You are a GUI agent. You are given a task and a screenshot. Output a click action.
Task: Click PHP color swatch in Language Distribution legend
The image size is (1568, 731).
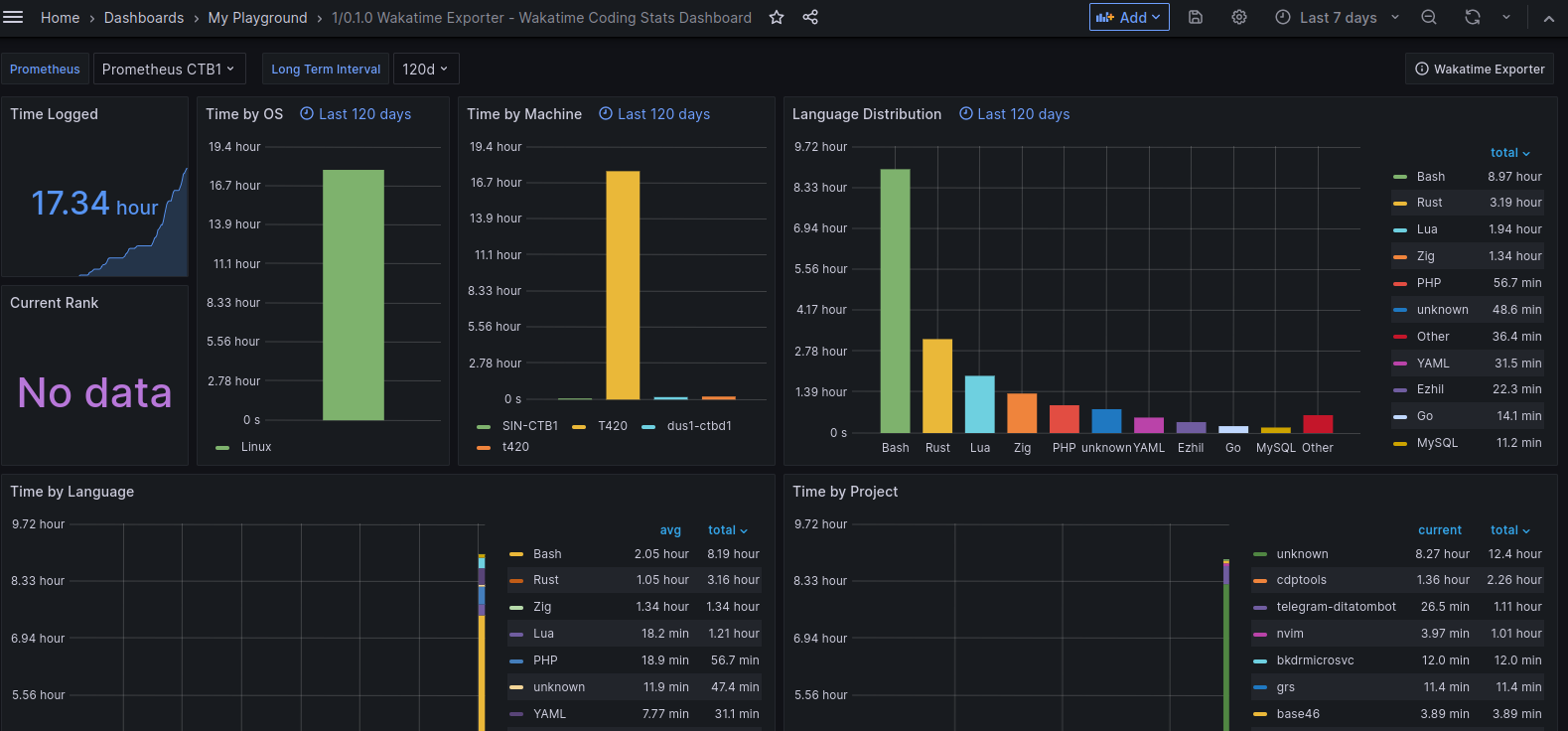coord(1400,284)
